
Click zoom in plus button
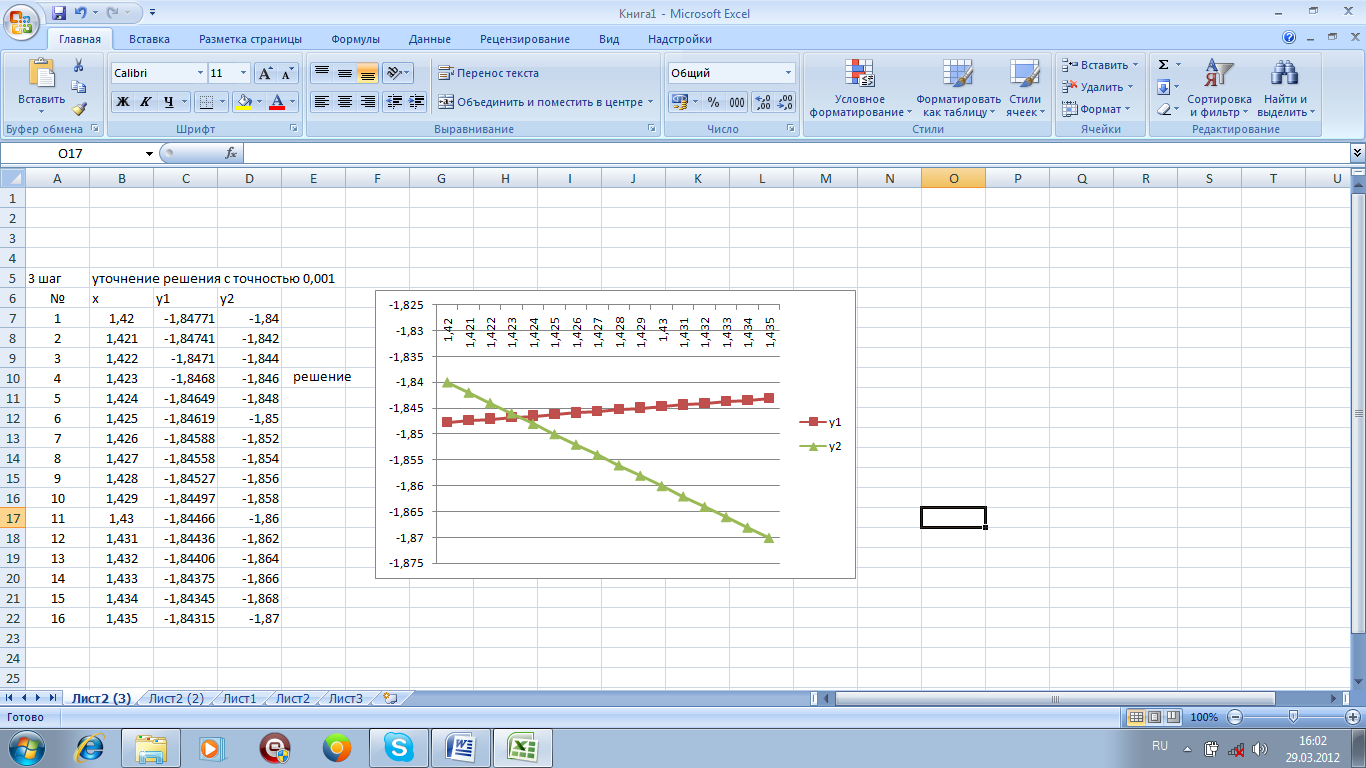[x=1353, y=717]
